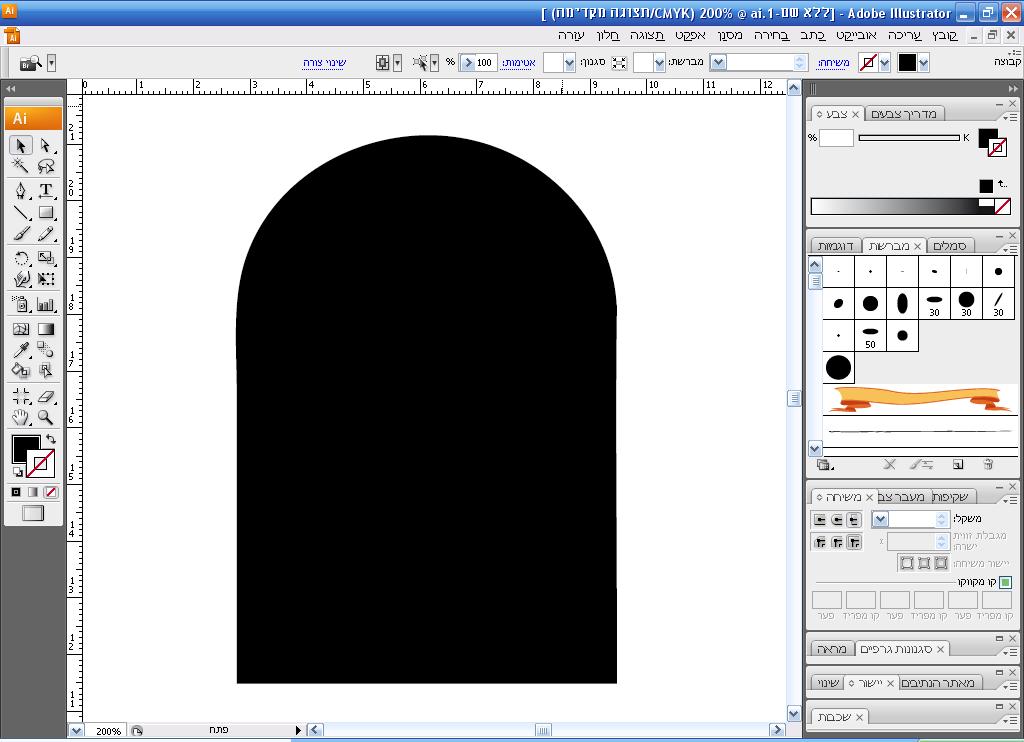Choose the Eraser tool

tap(45, 397)
